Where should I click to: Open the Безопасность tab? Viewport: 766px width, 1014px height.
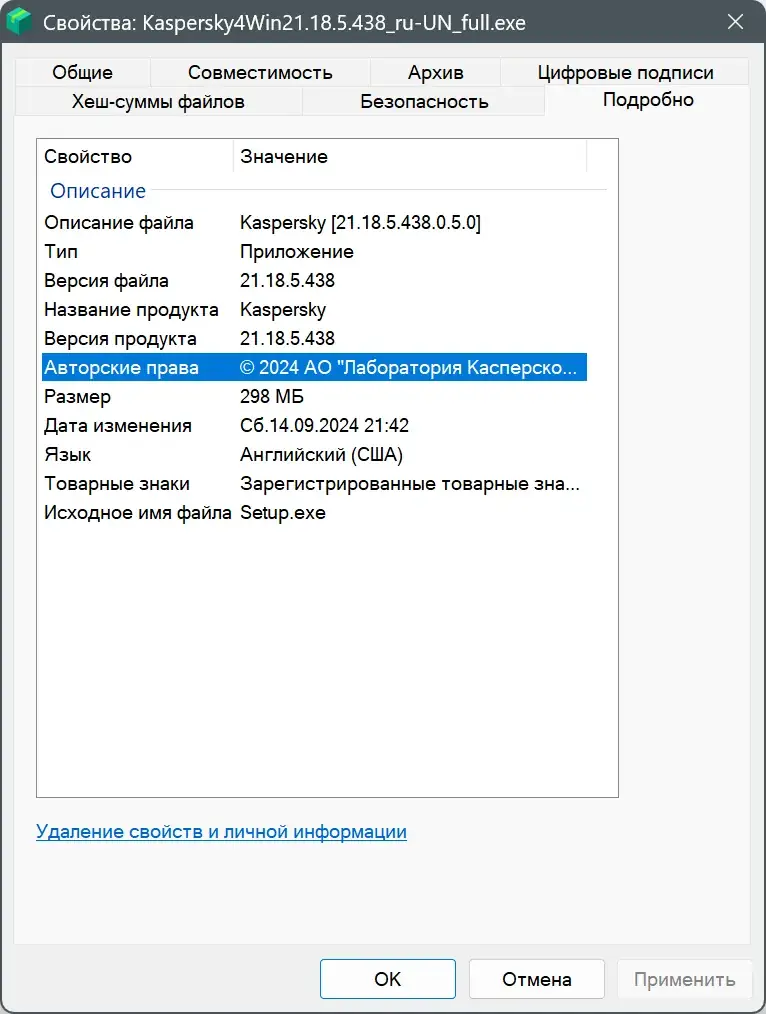[x=424, y=102]
